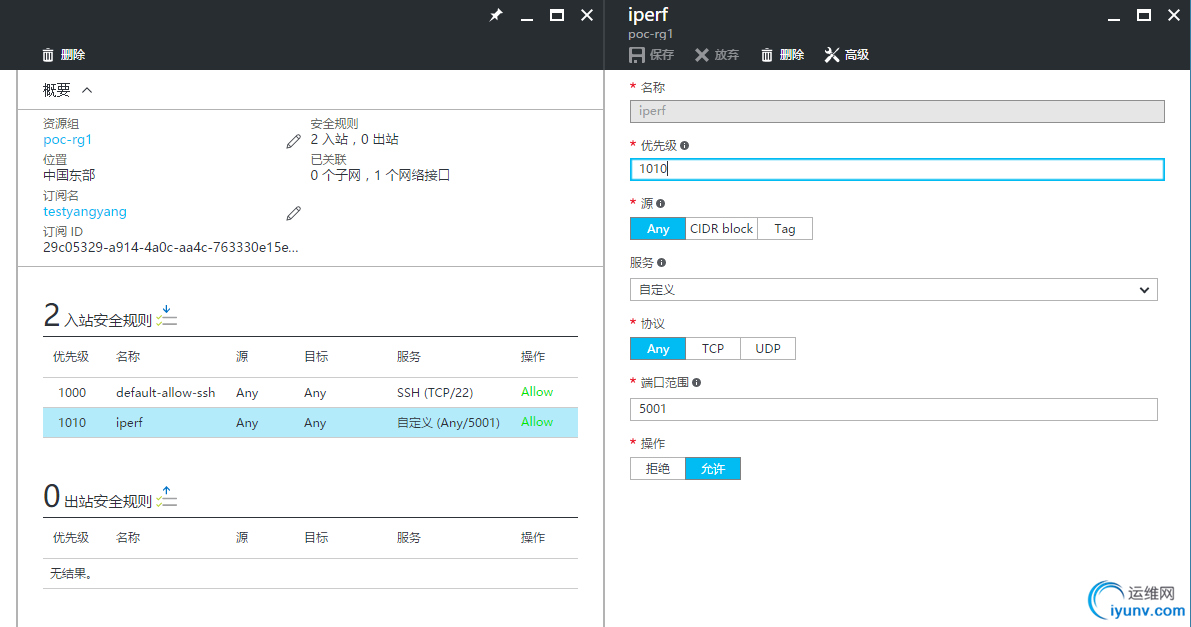
Task: Set action to Deny (拒绝)
Action: 658,469
